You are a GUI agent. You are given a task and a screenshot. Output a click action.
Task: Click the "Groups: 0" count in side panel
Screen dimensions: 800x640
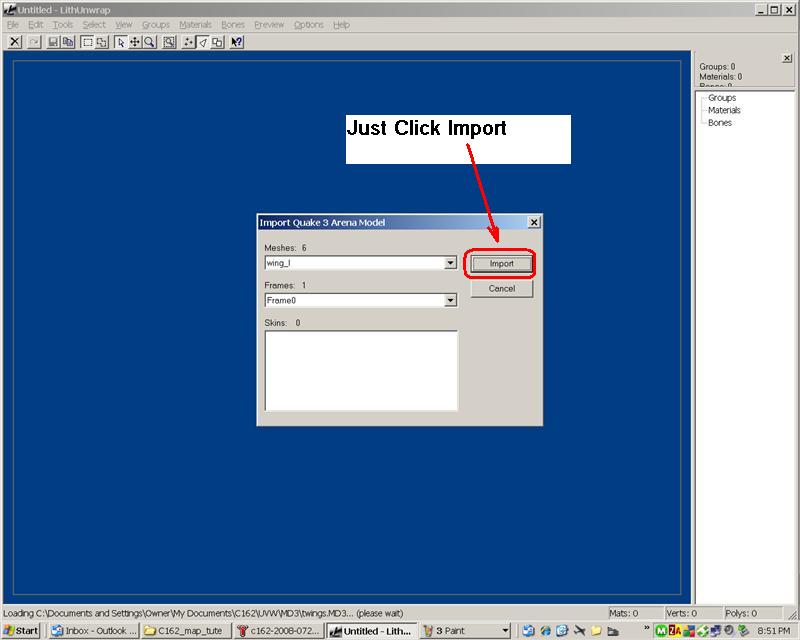pos(717,66)
